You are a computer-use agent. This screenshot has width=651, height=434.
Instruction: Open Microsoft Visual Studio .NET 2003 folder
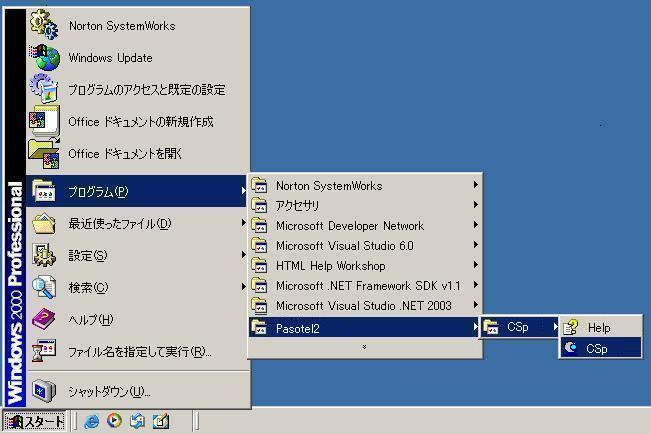point(365,306)
